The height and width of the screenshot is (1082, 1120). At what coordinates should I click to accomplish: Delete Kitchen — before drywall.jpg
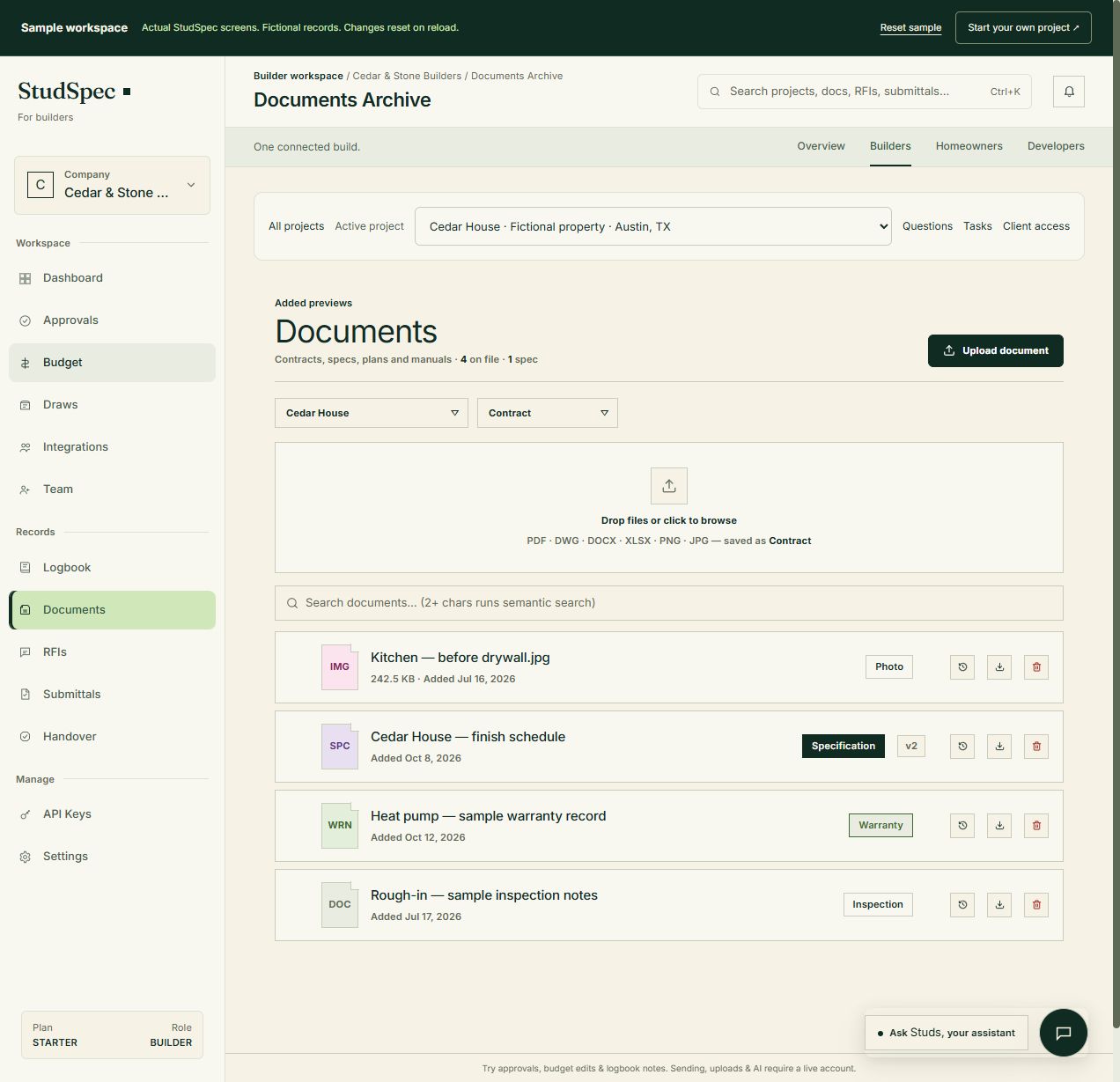1036,667
